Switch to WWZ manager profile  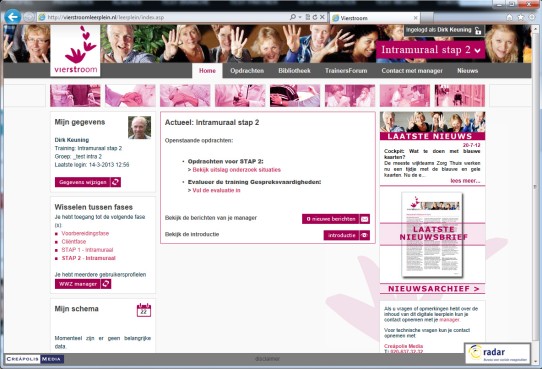(x=83, y=284)
